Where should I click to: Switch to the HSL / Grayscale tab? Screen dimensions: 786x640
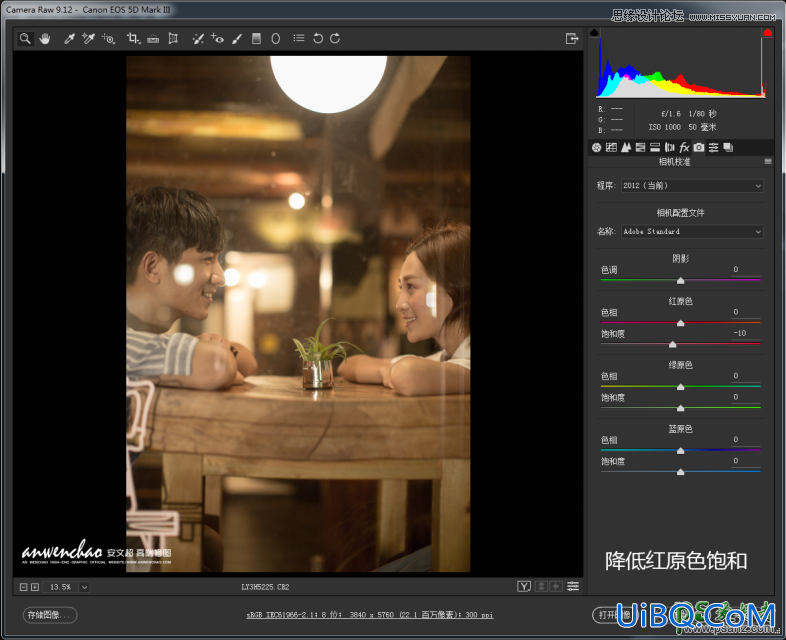(x=640, y=147)
